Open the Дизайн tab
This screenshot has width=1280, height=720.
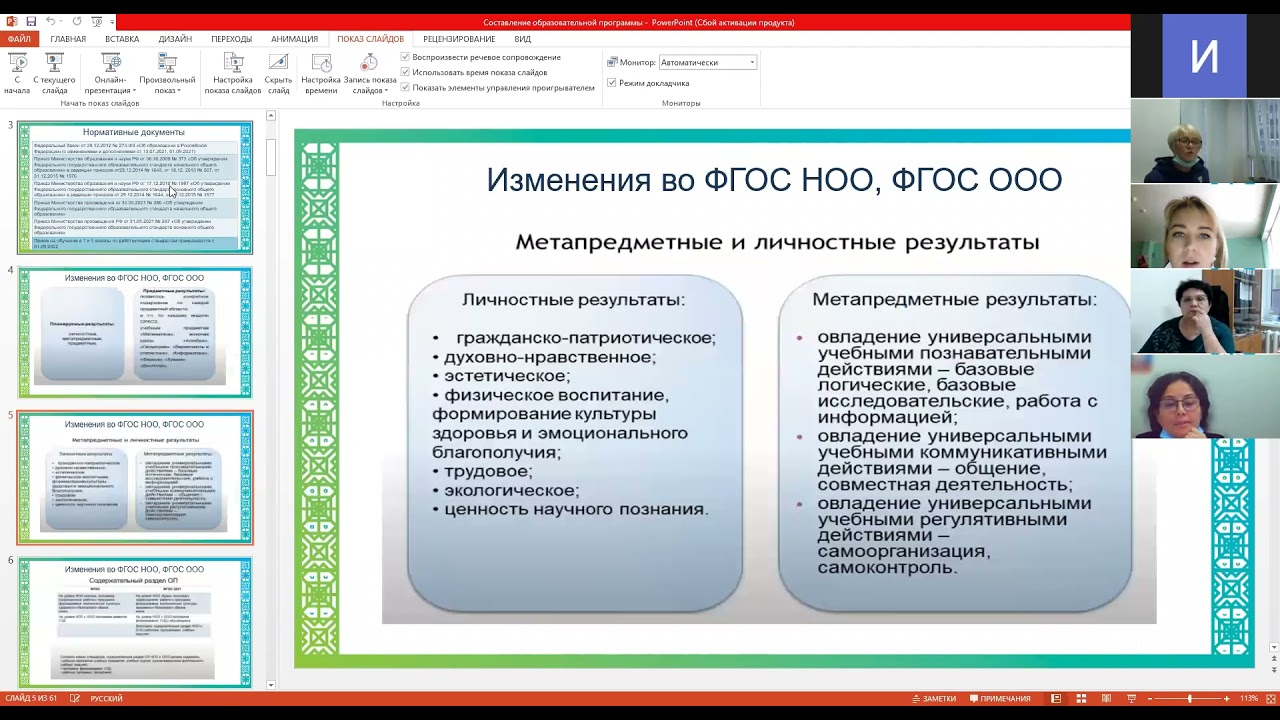(x=175, y=39)
